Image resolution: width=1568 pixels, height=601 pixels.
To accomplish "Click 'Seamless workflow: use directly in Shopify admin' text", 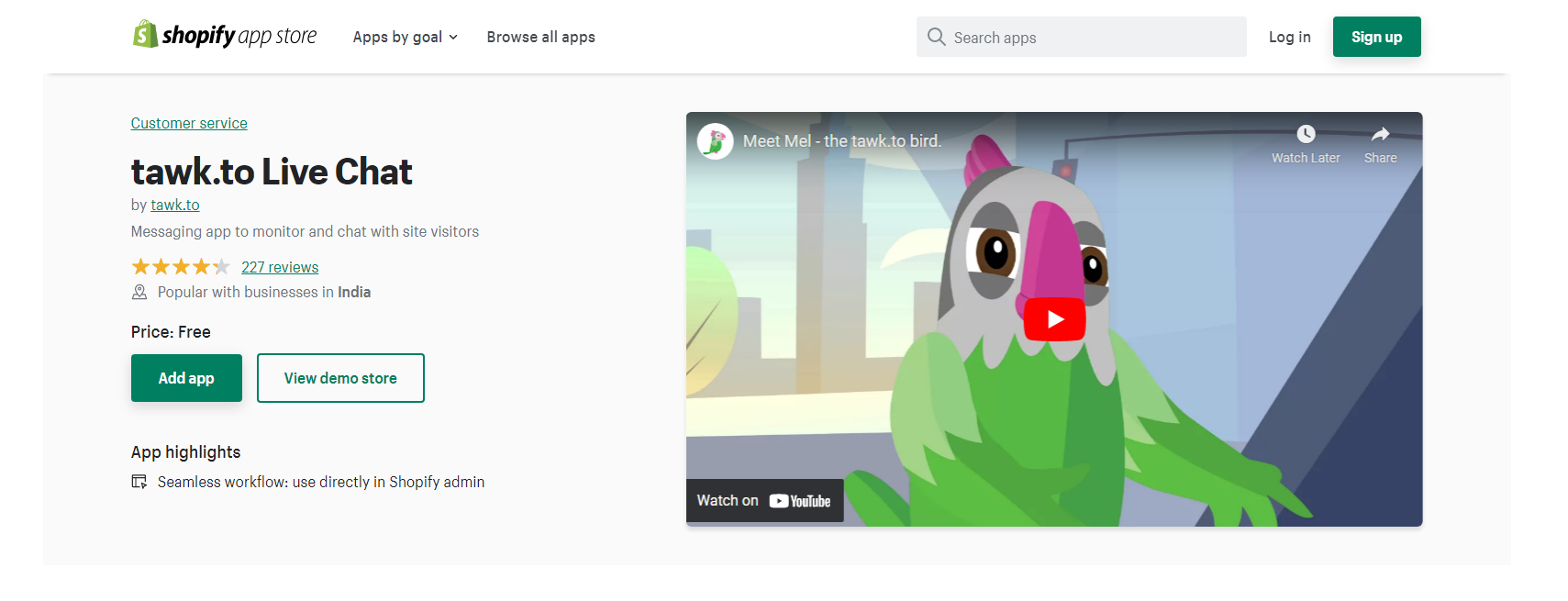I will 321,482.
